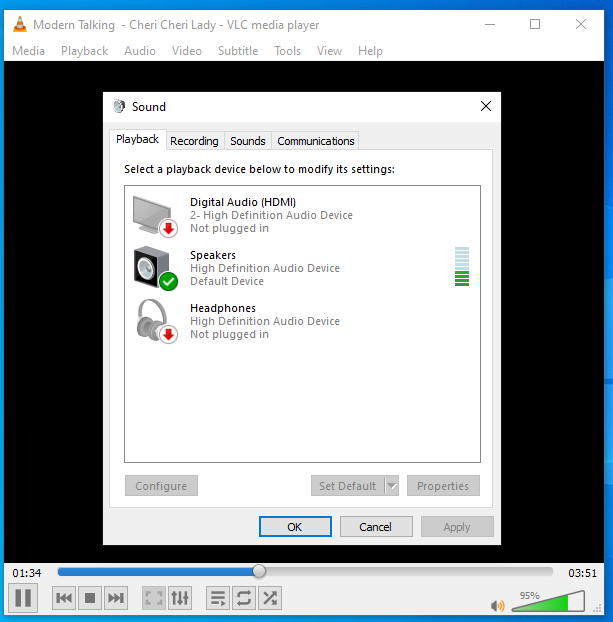This screenshot has width=613, height=622.
Task: Select the Speakers default device
Action: pyautogui.click(x=302, y=268)
